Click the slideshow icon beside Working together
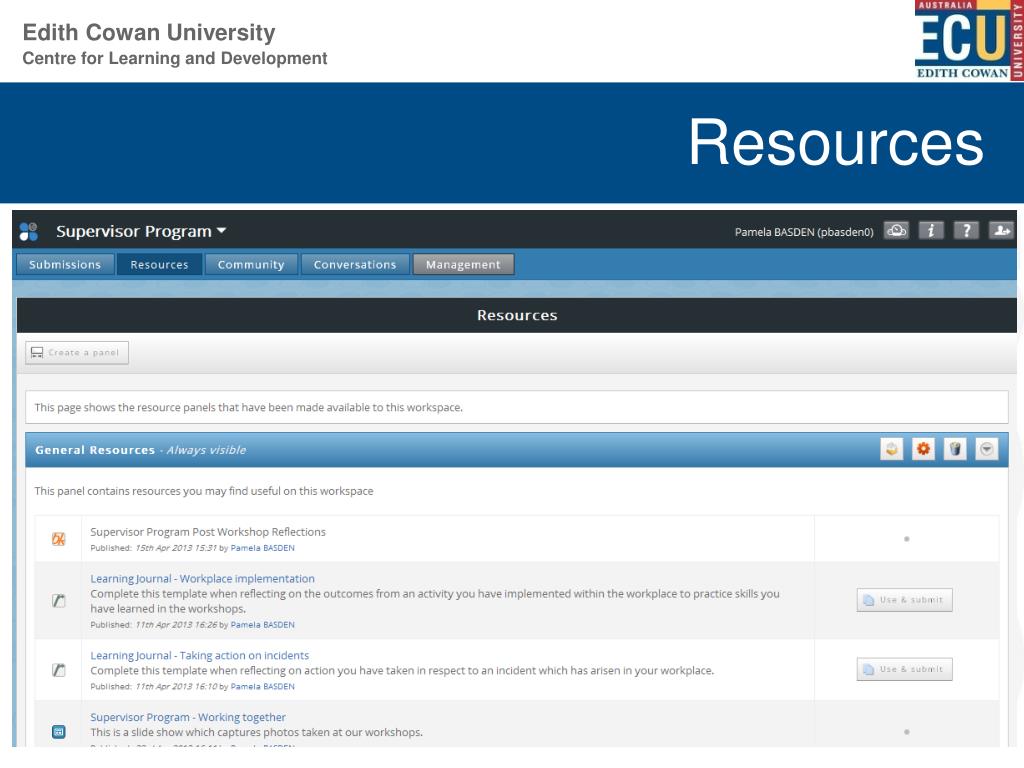The height and width of the screenshot is (768, 1024). [59, 732]
